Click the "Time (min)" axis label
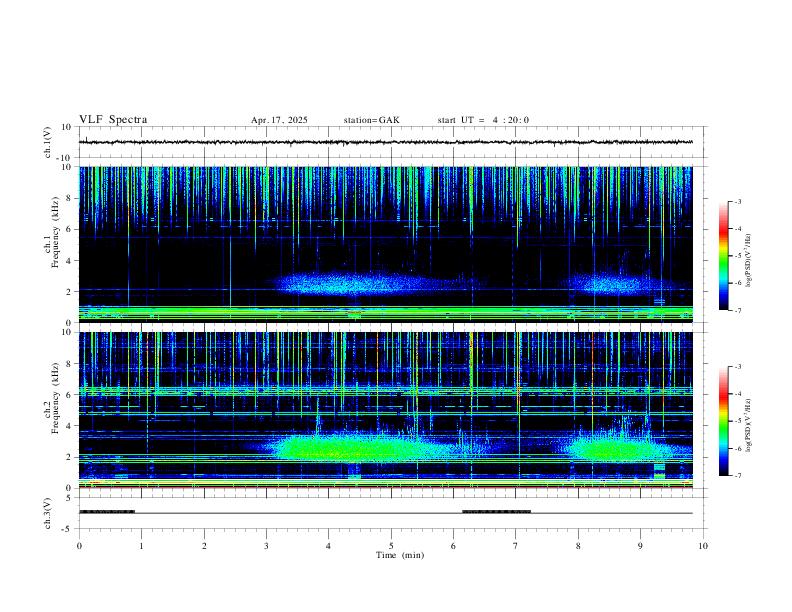Viewport: 792px width, 612px height. point(400,555)
